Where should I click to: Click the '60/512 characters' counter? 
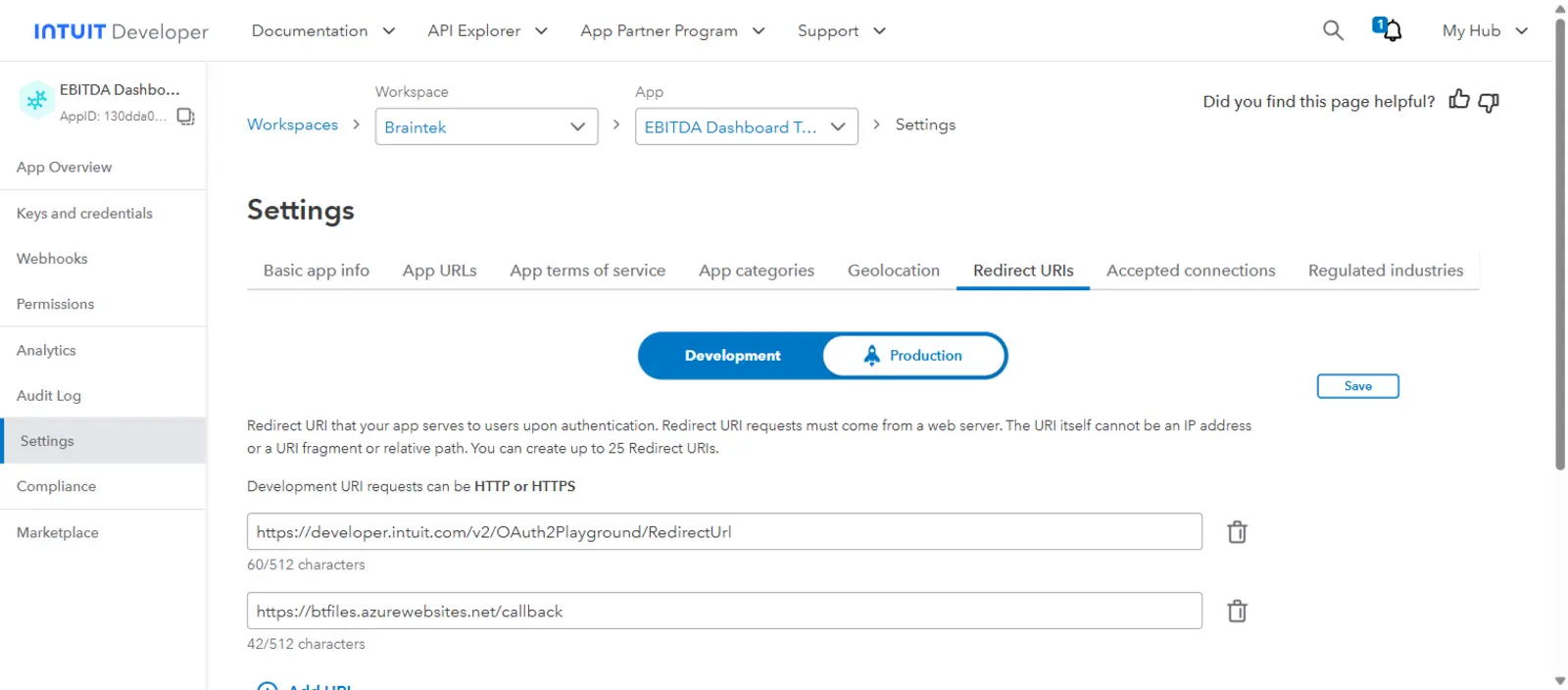point(306,565)
